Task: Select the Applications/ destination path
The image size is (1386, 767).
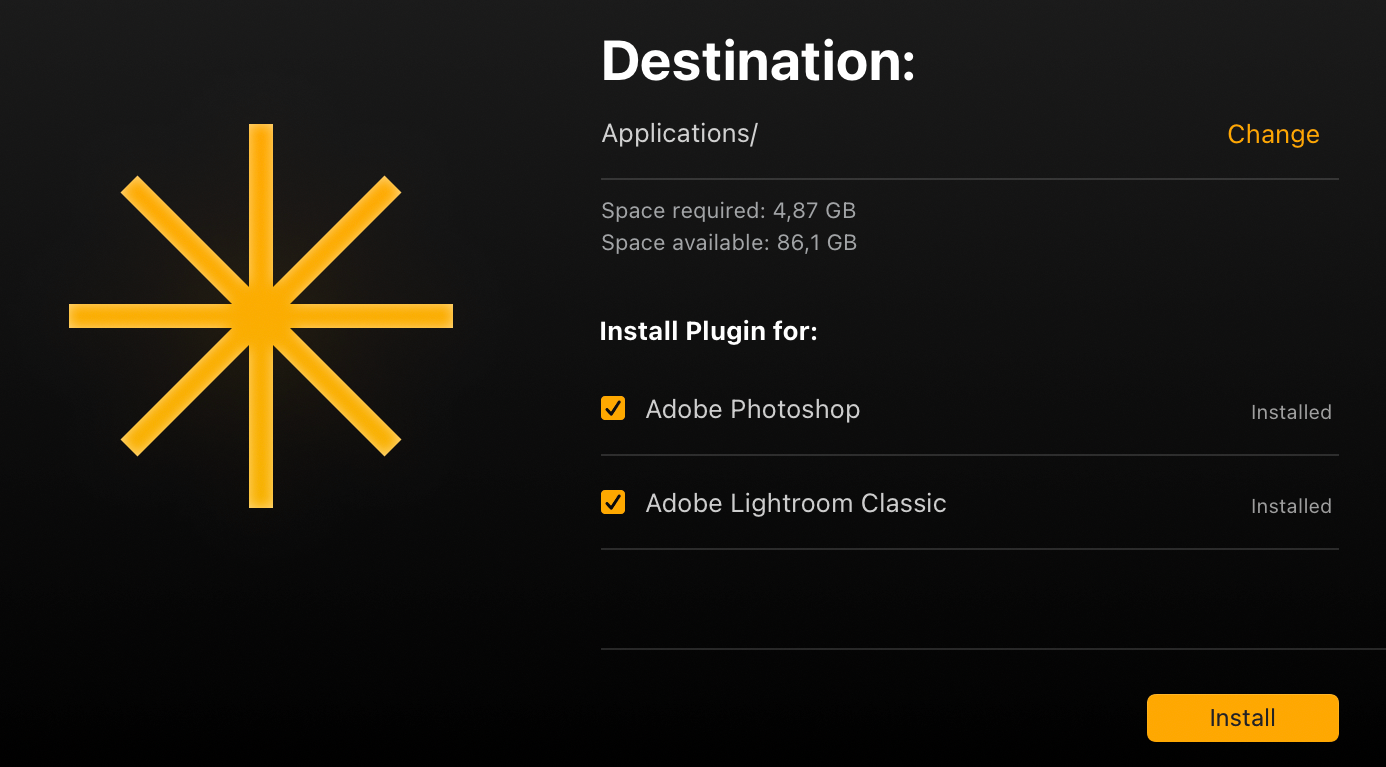Action: (x=678, y=133)
